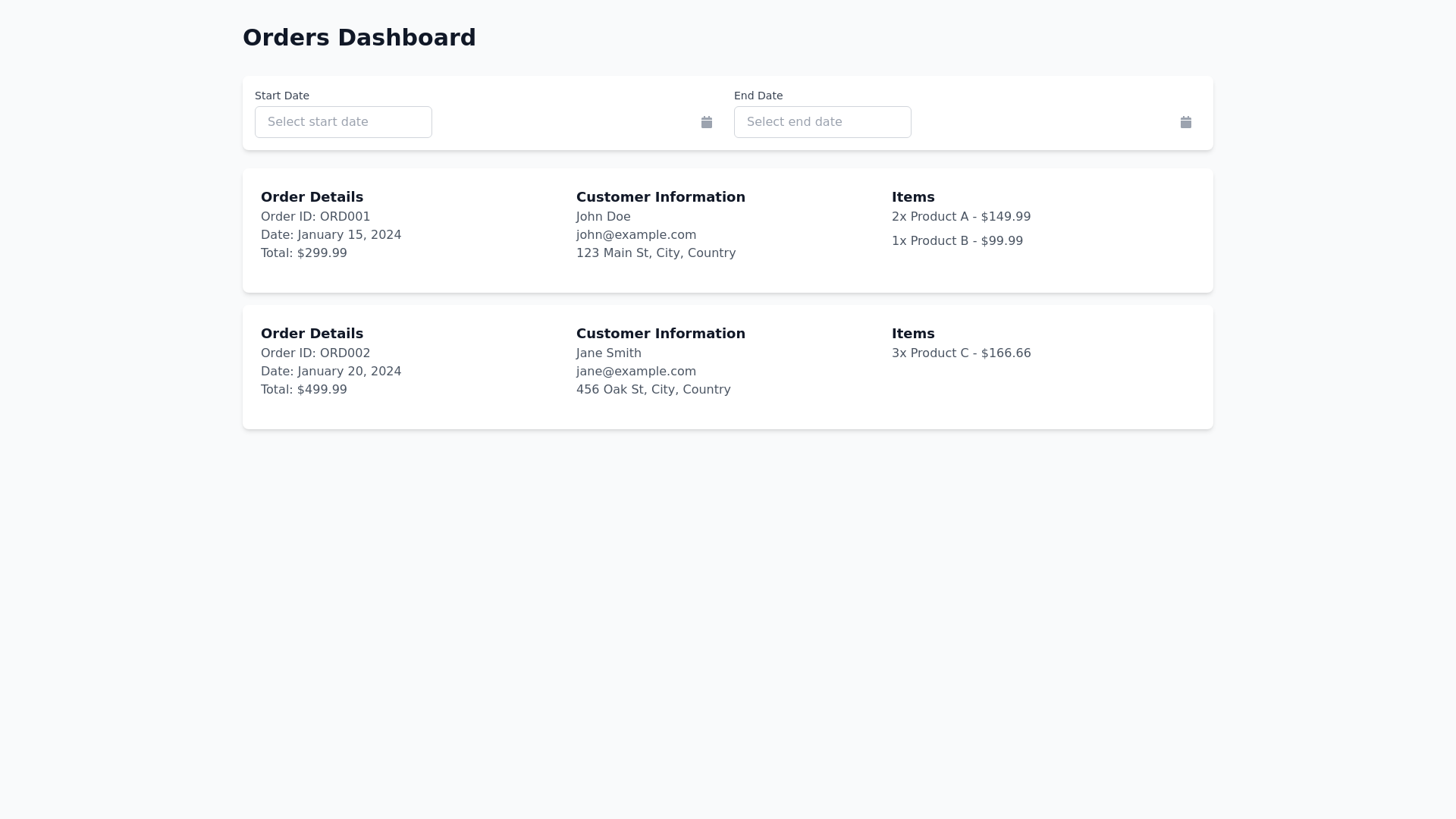This screenshot has width=1456, height=819.
Task: Click the Select end date field
Action: (822, 121)
